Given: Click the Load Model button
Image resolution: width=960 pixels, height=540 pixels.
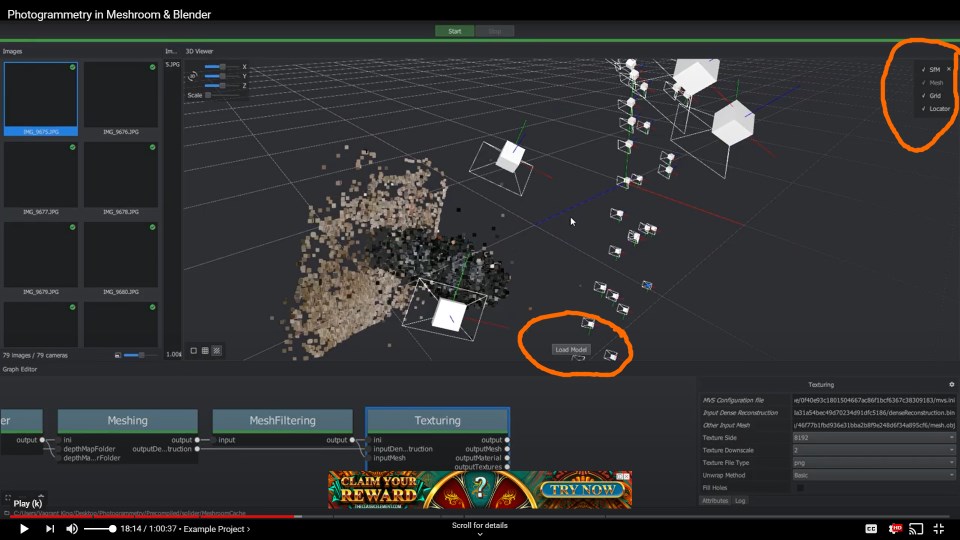Looking at the screenshot, I should [x=571, y=350].
